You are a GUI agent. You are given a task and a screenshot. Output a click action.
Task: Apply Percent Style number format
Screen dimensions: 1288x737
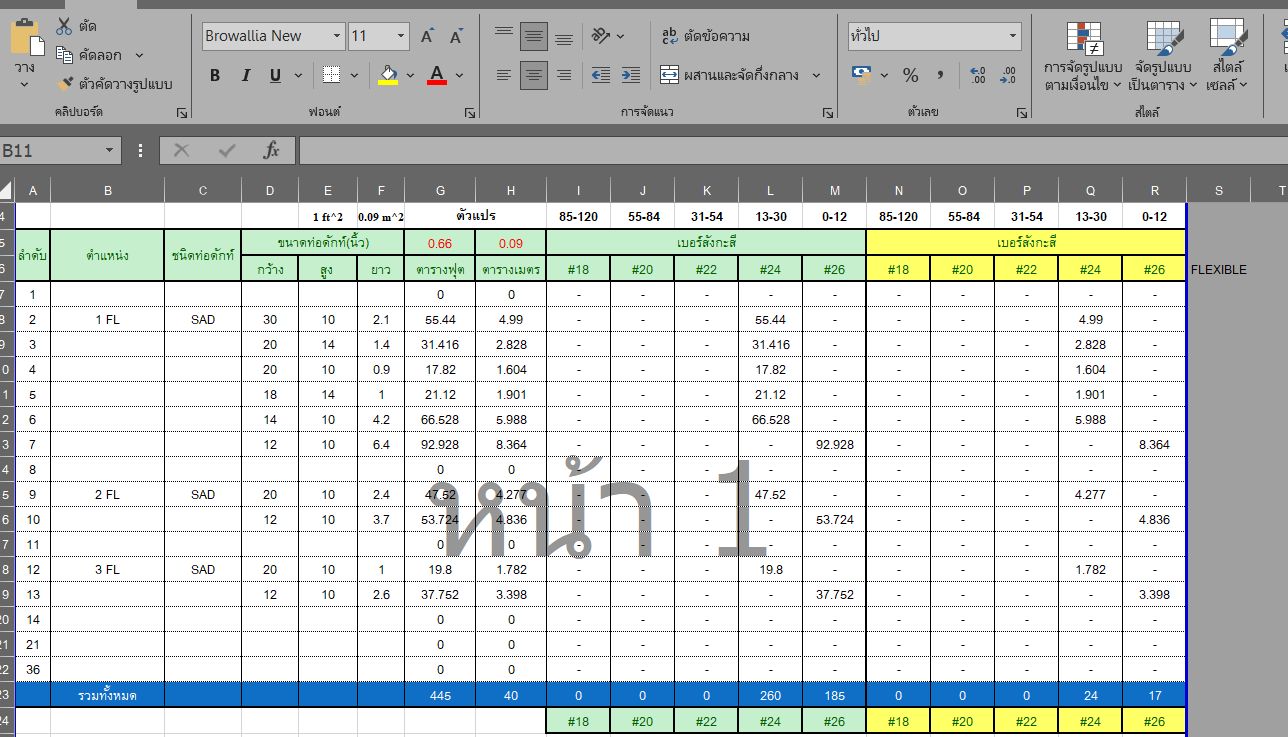910,75
